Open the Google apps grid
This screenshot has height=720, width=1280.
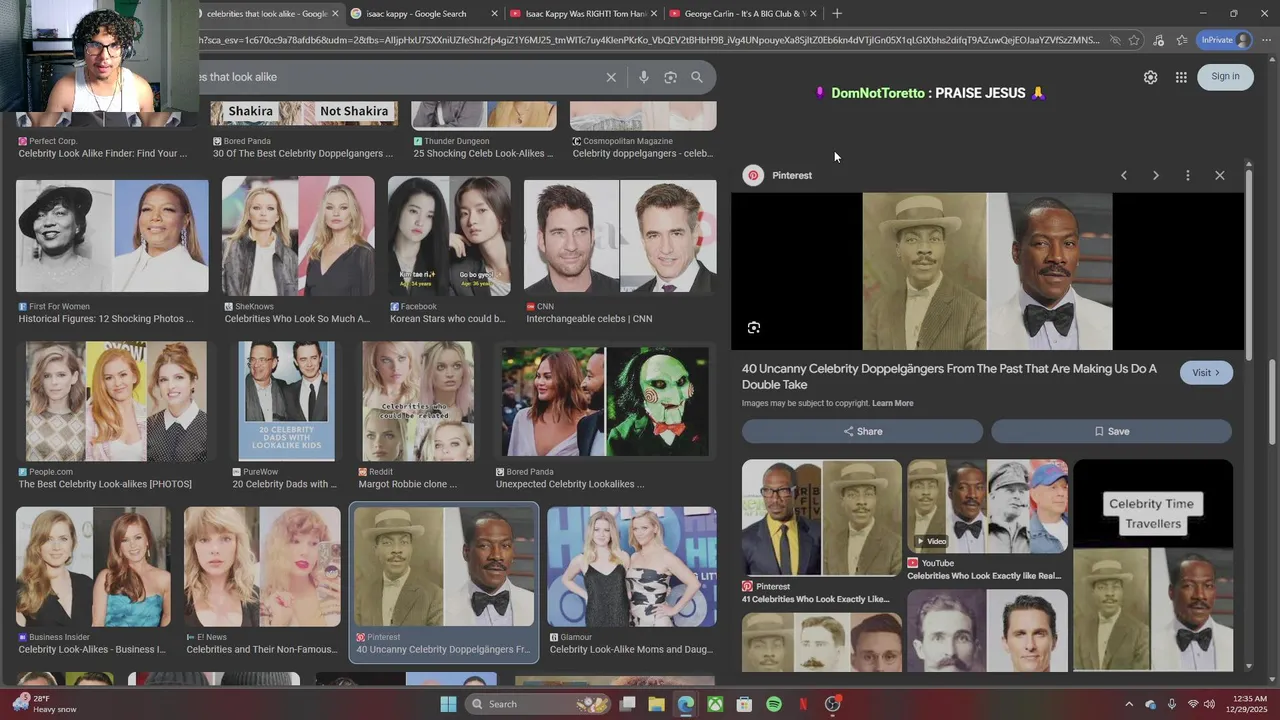(1181, 77)
